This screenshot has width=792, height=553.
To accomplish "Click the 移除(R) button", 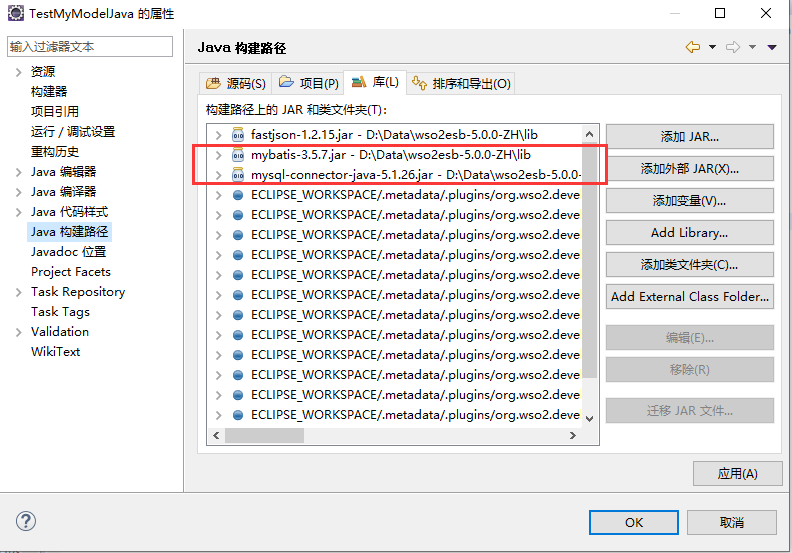I will coord(689,370).
